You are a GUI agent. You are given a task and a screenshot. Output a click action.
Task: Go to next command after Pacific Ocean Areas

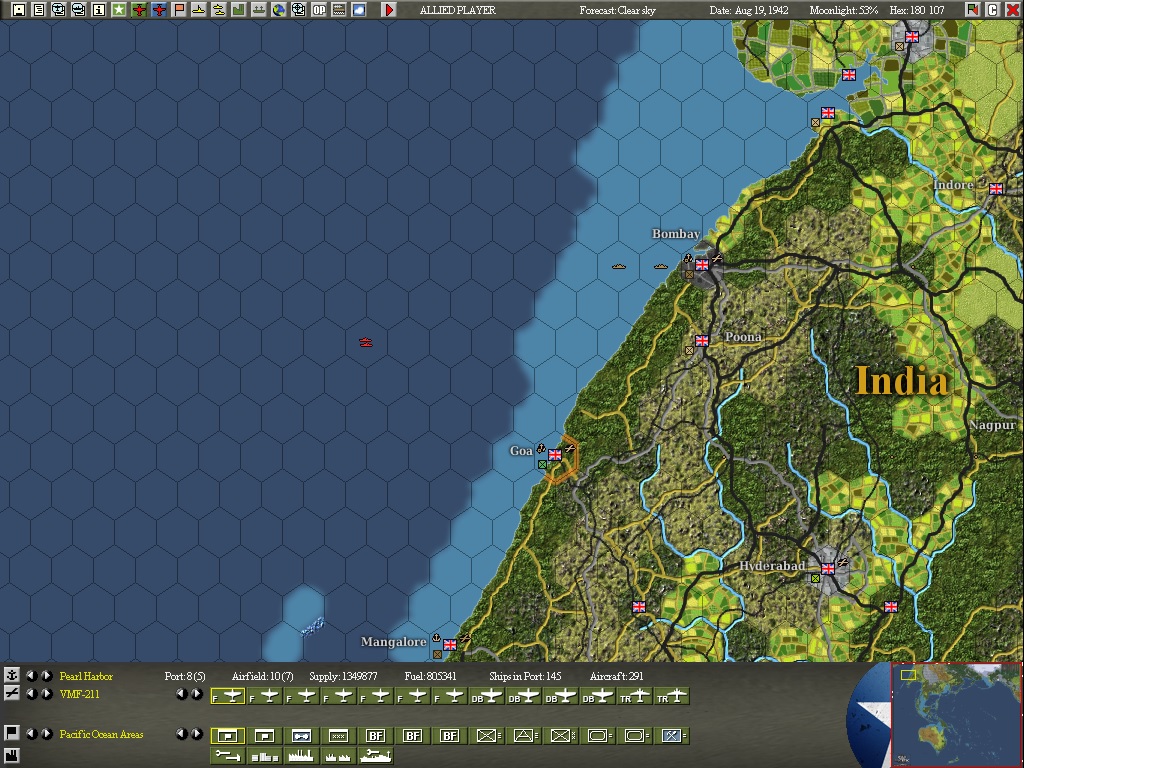tap(46, 733)
